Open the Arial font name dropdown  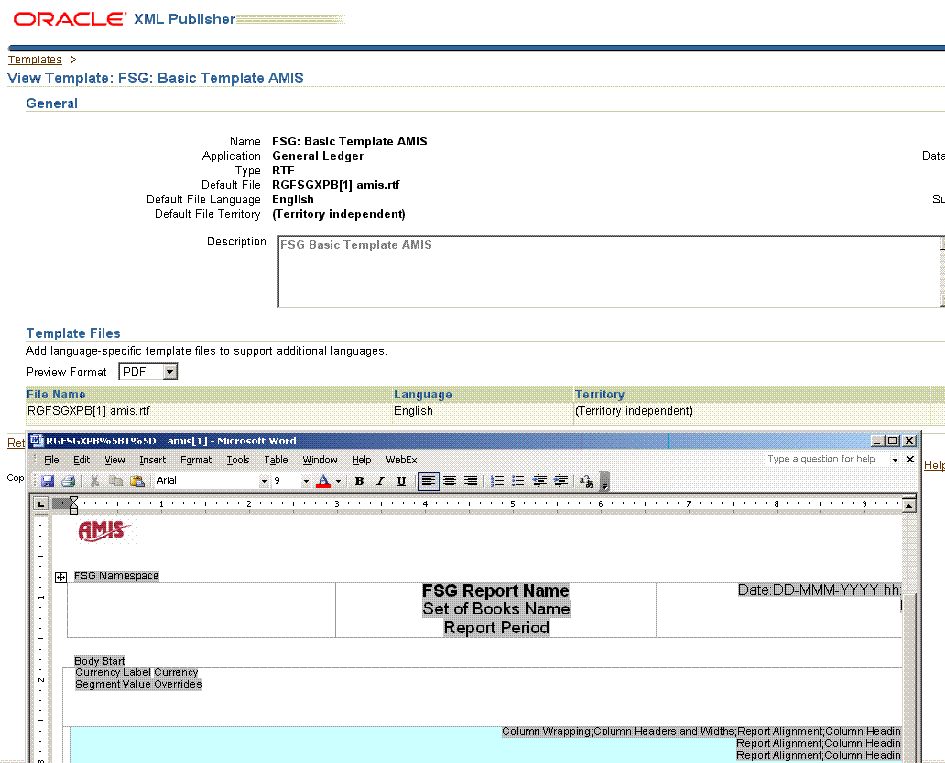pos(264,481)
